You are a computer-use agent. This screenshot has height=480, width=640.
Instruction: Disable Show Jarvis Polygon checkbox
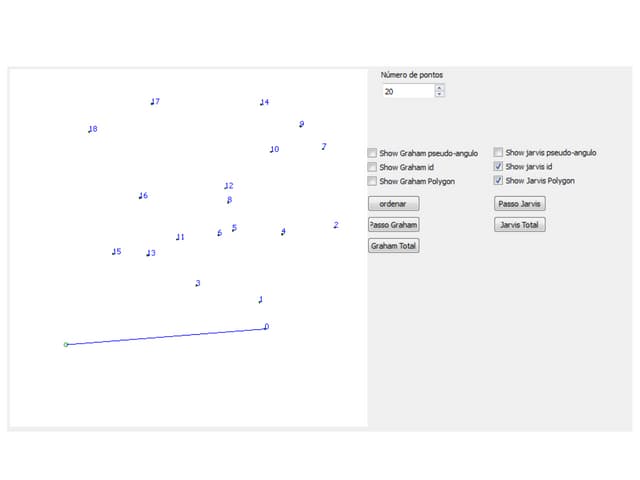pos(499,181)
